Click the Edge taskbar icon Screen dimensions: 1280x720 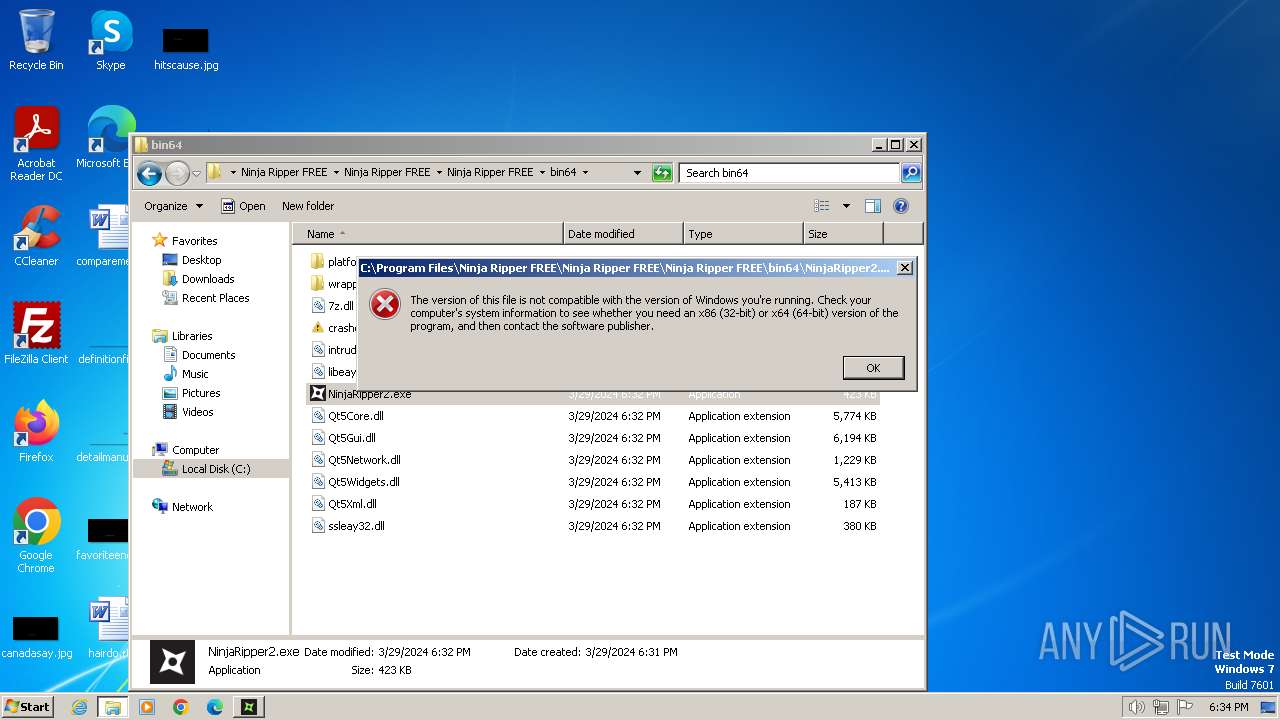pos(215,707)
